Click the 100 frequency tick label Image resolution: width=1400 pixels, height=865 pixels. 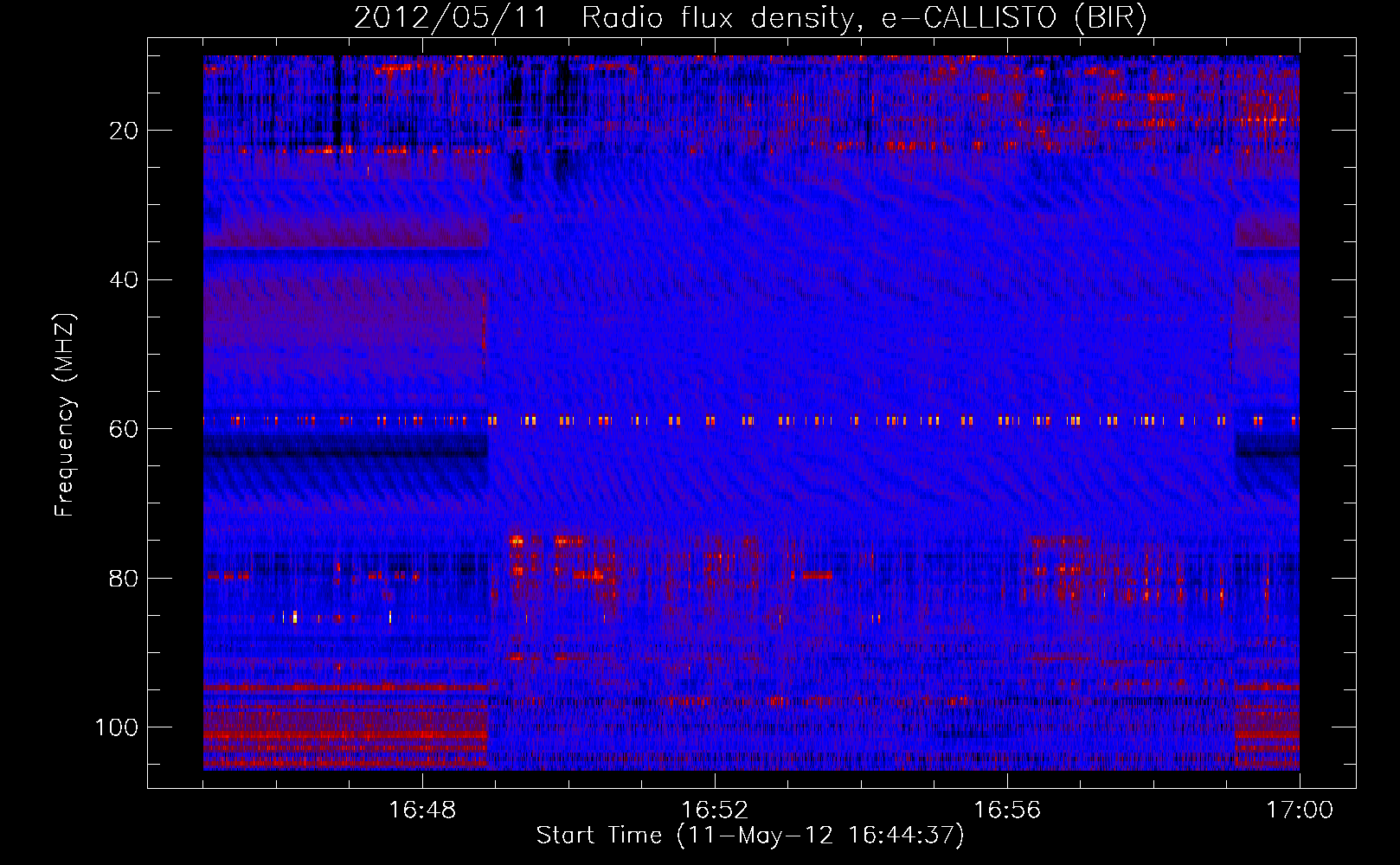117,727
